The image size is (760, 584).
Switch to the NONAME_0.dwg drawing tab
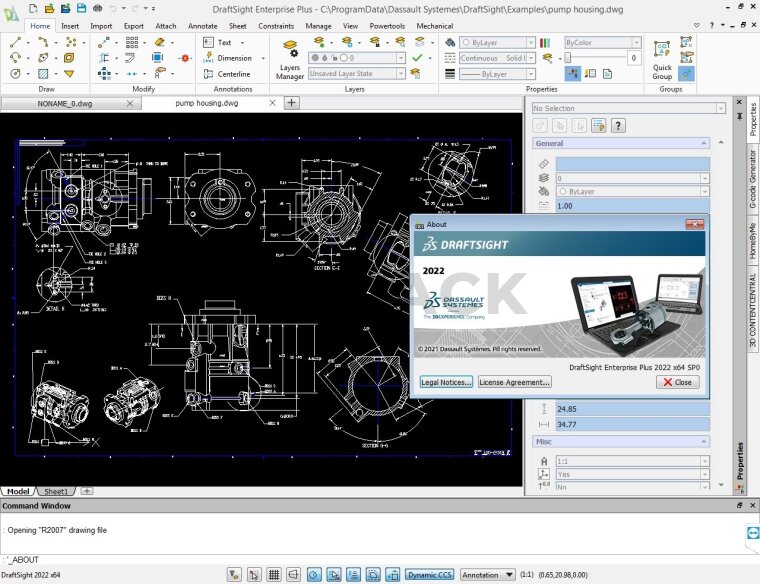coord(64,103)
